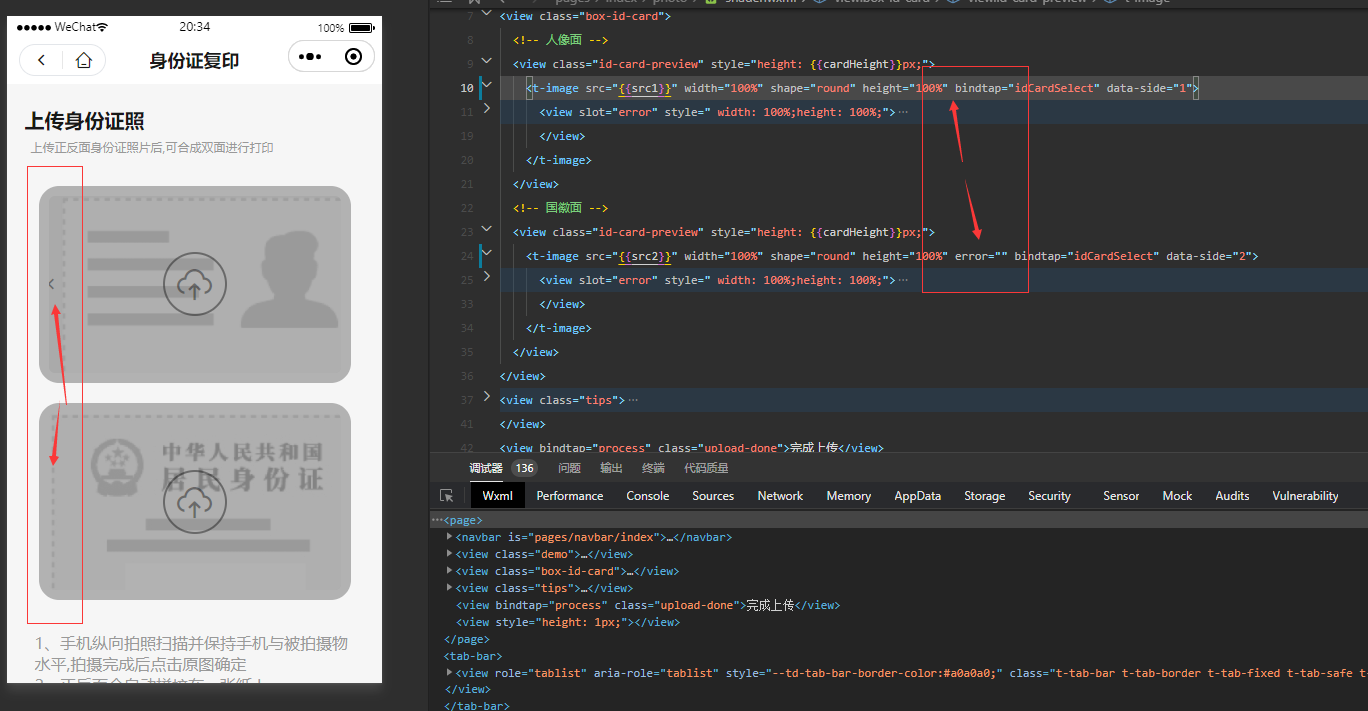The width and height of the screenshot is (1368, 711).
Task: Collapse the chevron on line 7 box-id-card view
Action: coord(487,16)
